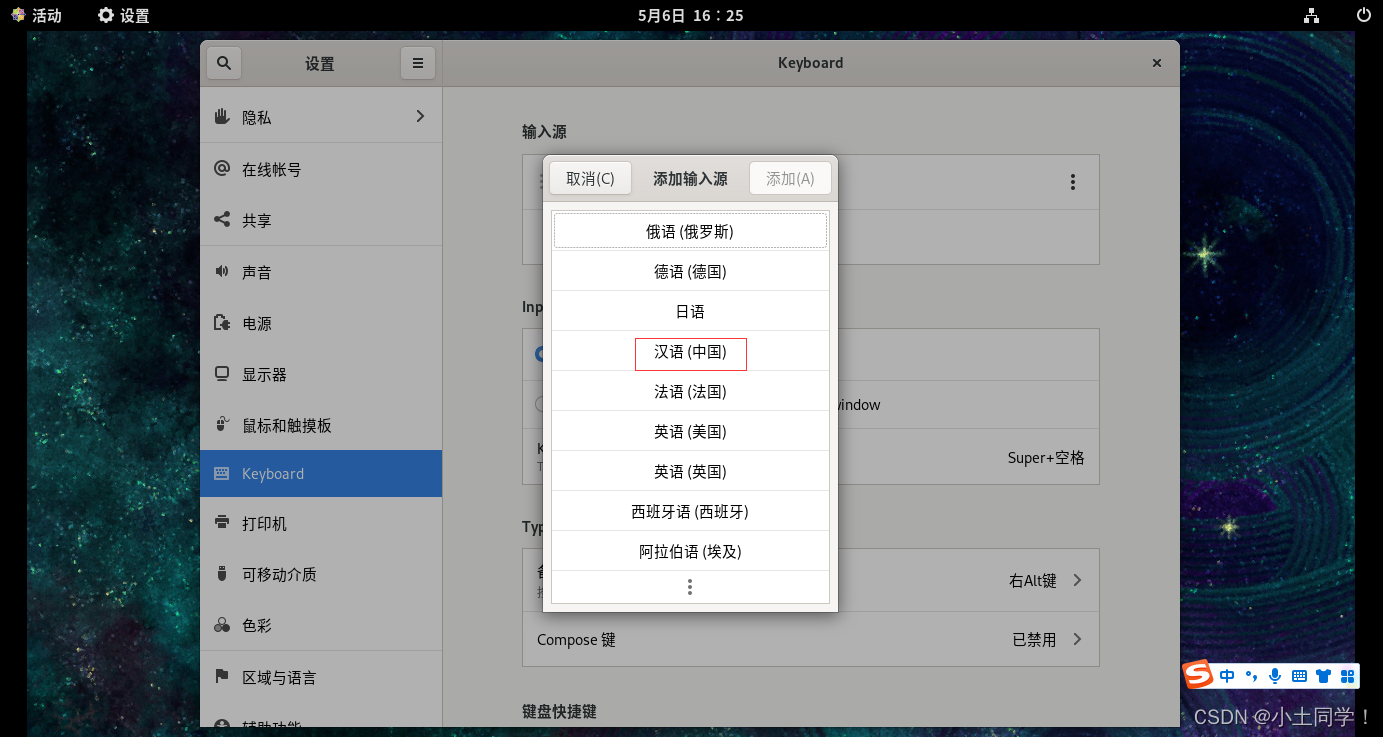Click the Sogou input method logo

1198,676
